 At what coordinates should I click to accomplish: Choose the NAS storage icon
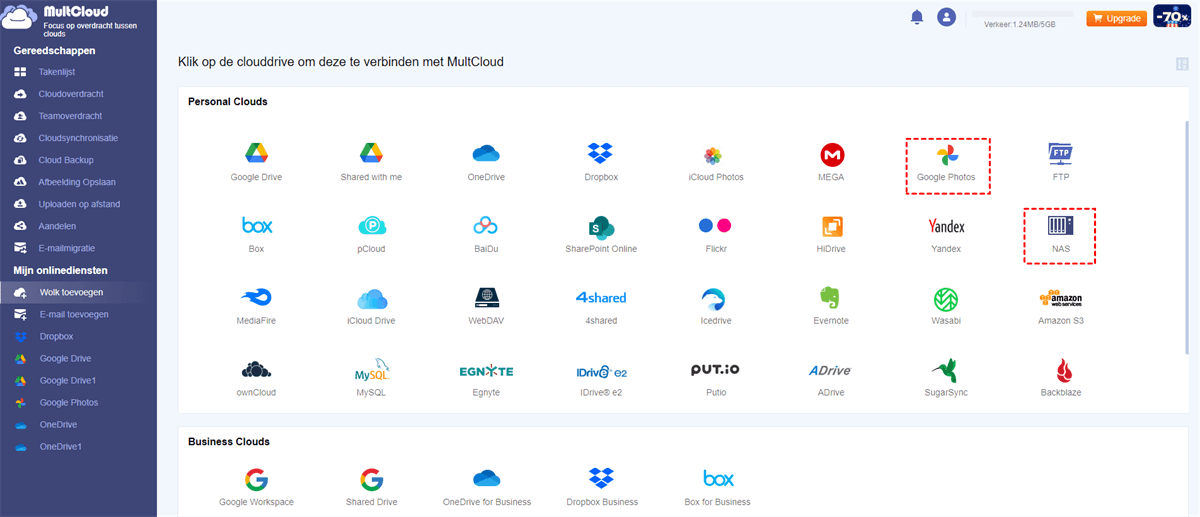(x=1061, y=226)
